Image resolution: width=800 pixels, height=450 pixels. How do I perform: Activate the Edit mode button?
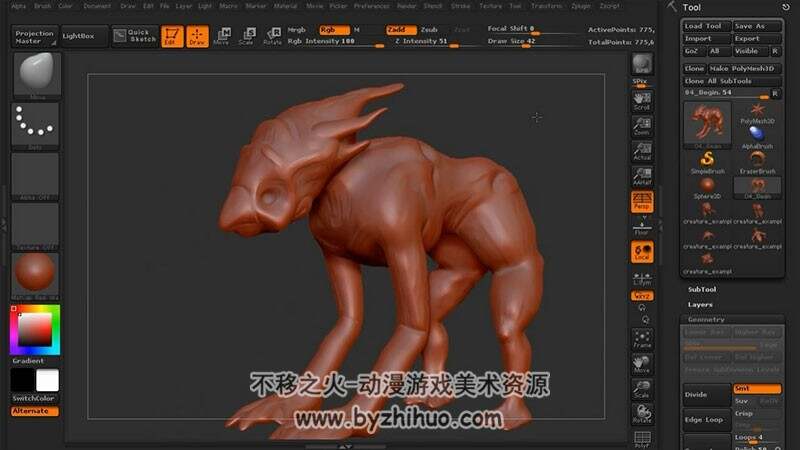tap(172, 36)
